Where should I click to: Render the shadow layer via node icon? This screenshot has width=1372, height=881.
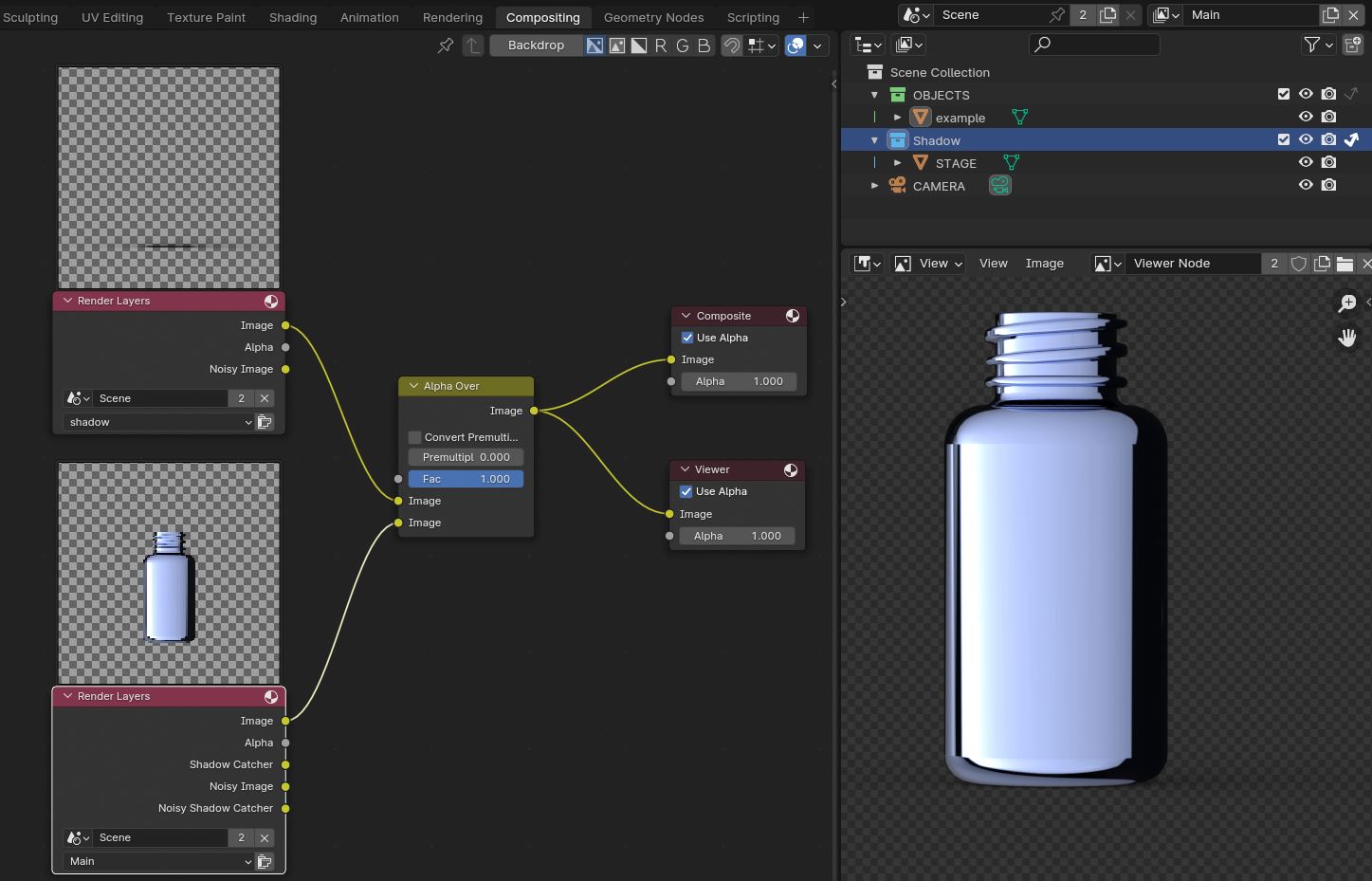[x=265, y=422]
